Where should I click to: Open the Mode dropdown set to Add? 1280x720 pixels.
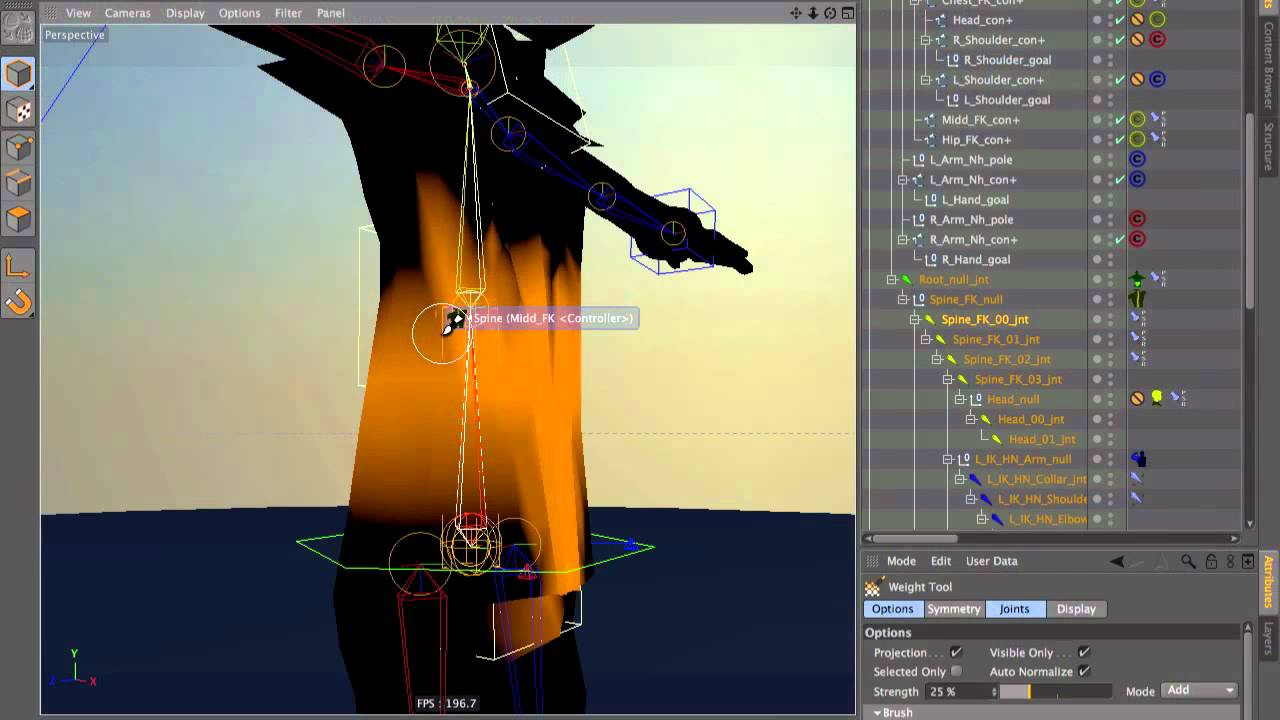click(1200, 691)
